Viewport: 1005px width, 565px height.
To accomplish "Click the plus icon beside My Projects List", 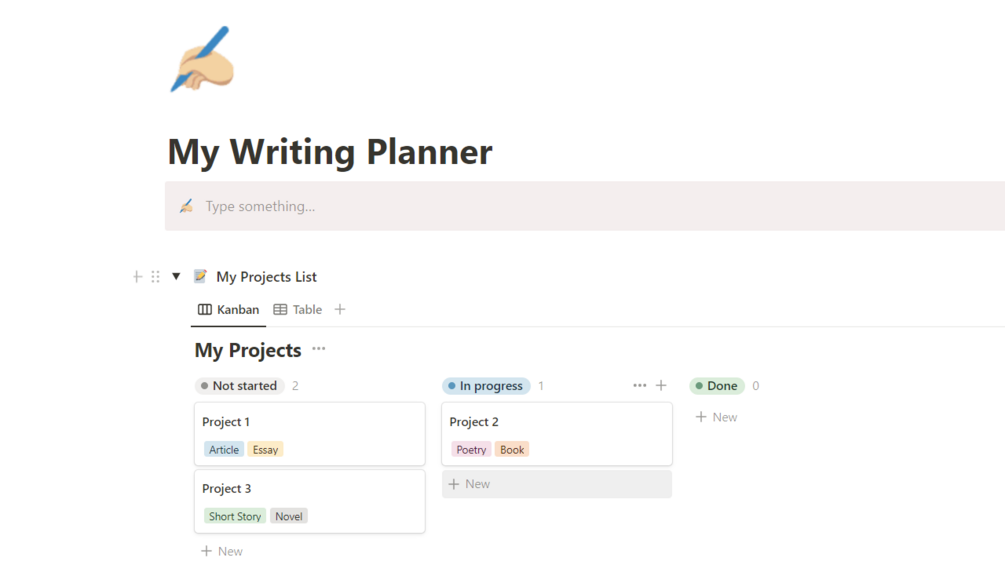I will point(137,277).
